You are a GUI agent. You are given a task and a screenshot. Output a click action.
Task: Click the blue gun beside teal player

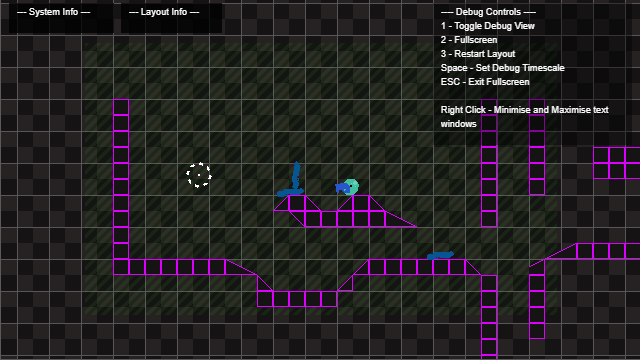[342, 188]
